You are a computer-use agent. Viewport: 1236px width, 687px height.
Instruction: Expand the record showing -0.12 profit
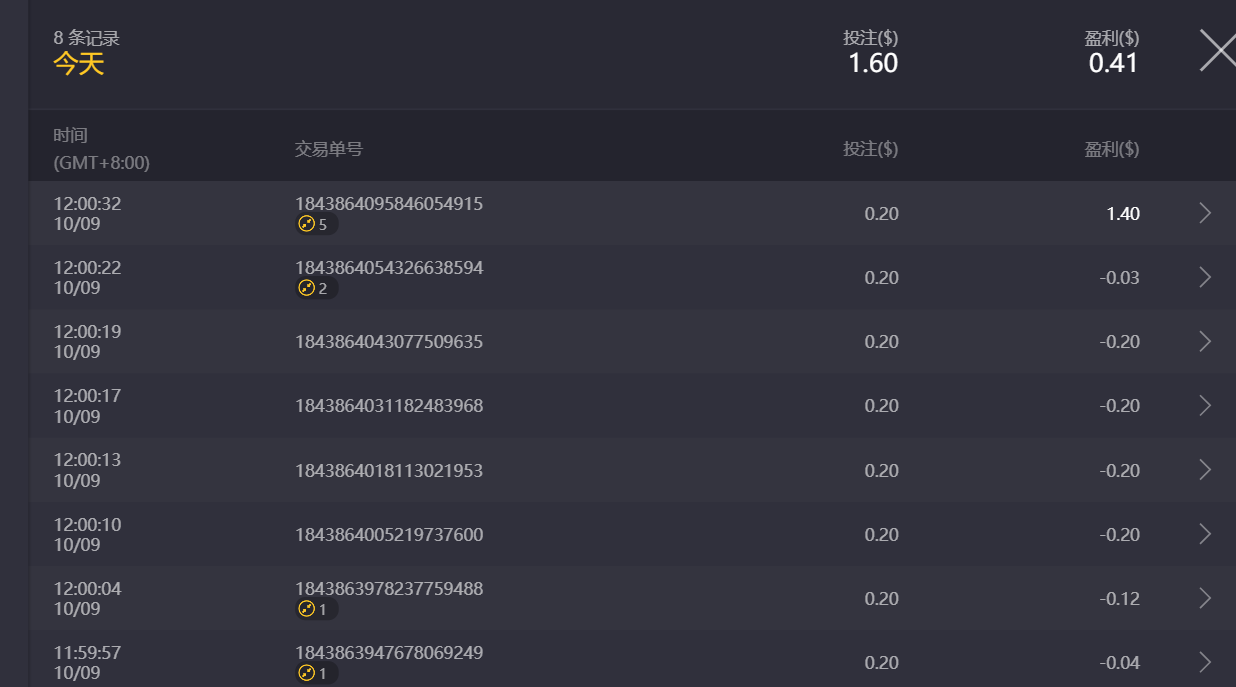point(1204,598)
